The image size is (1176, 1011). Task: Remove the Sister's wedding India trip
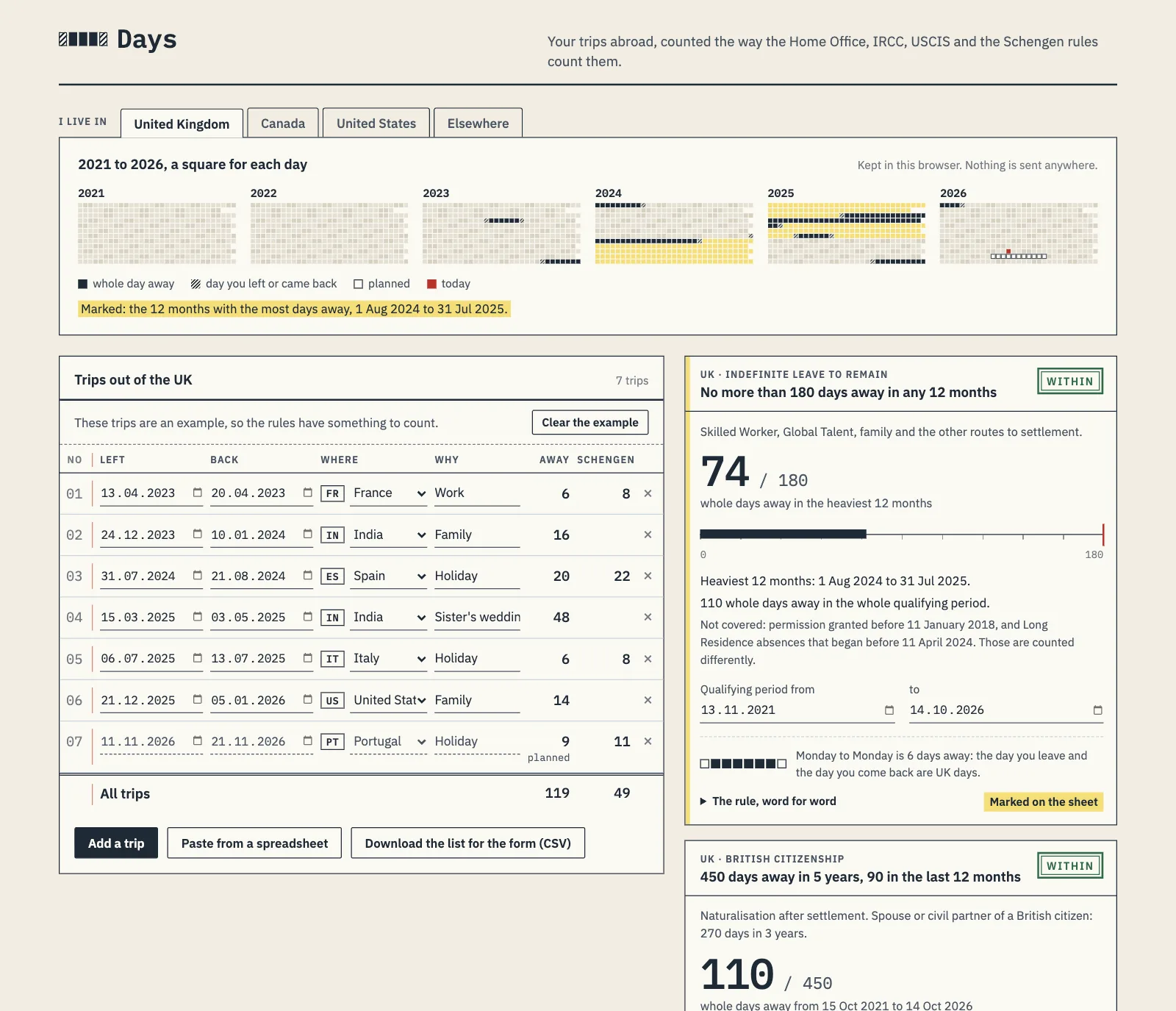tap(648, 617)
